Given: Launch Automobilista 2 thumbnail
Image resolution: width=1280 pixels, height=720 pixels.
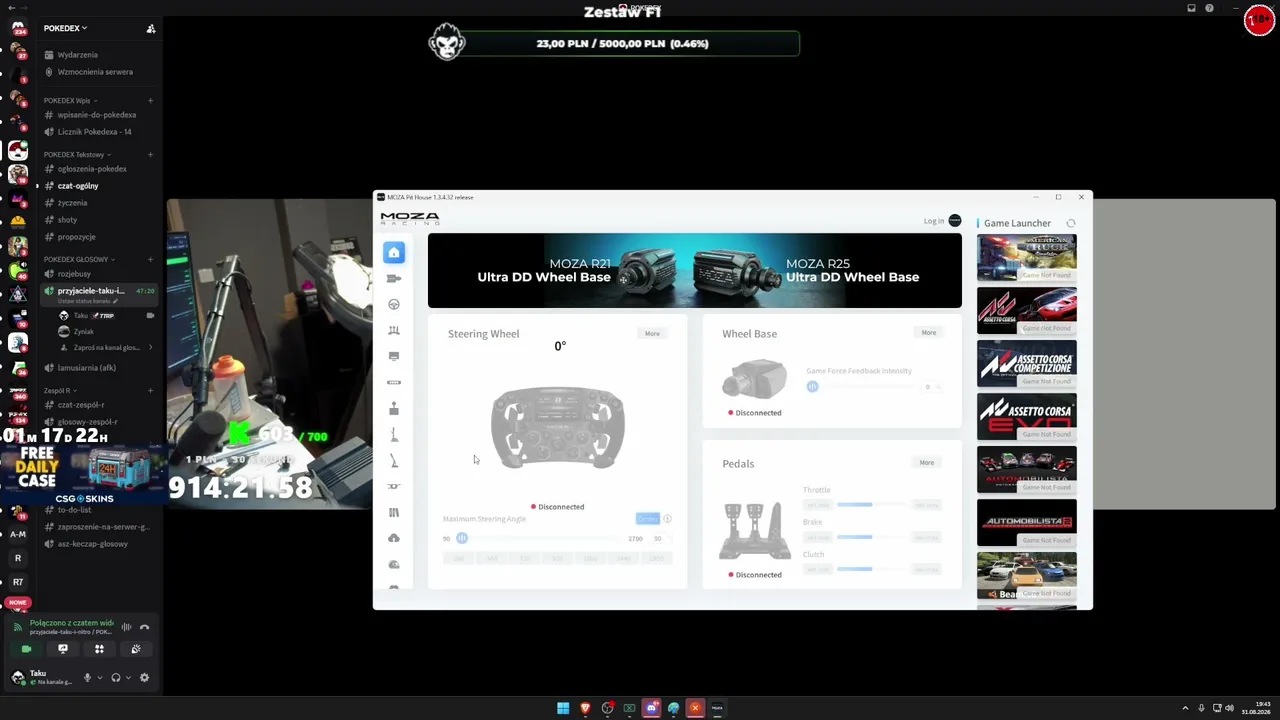Looking at the screenshot, I should pos(1027,523).
